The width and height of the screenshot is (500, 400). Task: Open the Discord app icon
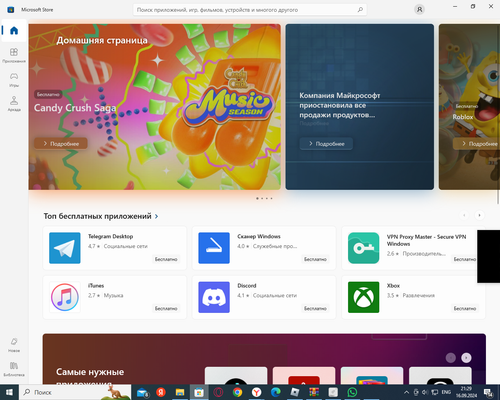[214, 297]
